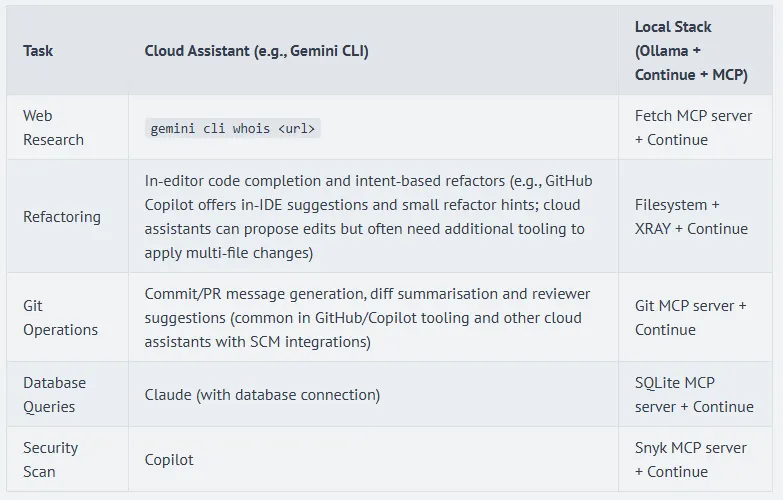Click the Fetch MCP server + Continue cell

click(693, 128)
